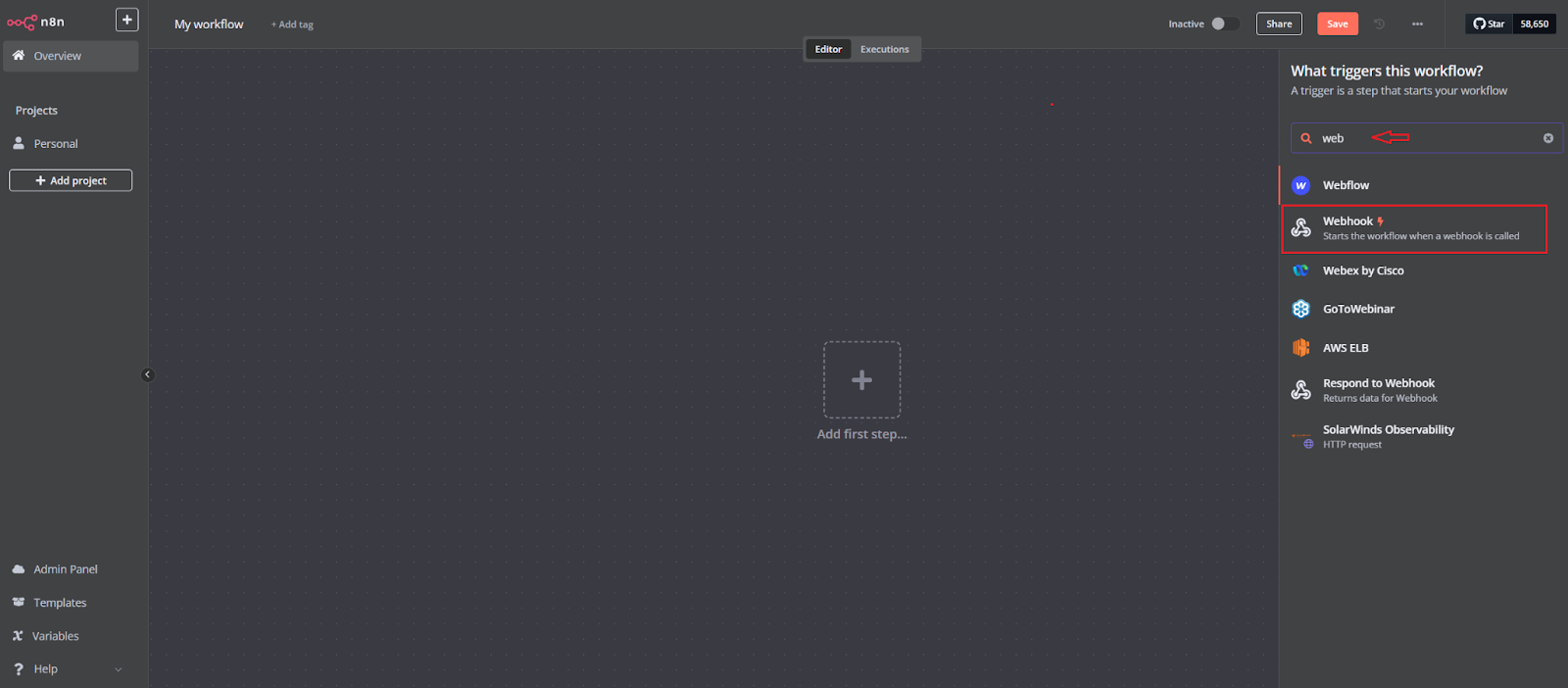Click the plus create button beside logo
The image size is (1568, 688).
point(127,20)
